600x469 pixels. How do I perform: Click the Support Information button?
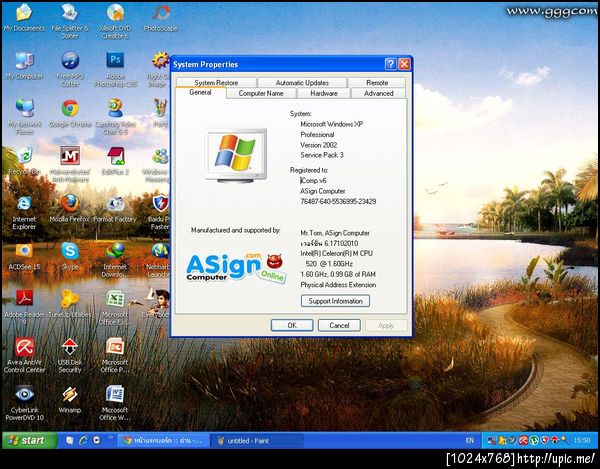coord(335,301)
